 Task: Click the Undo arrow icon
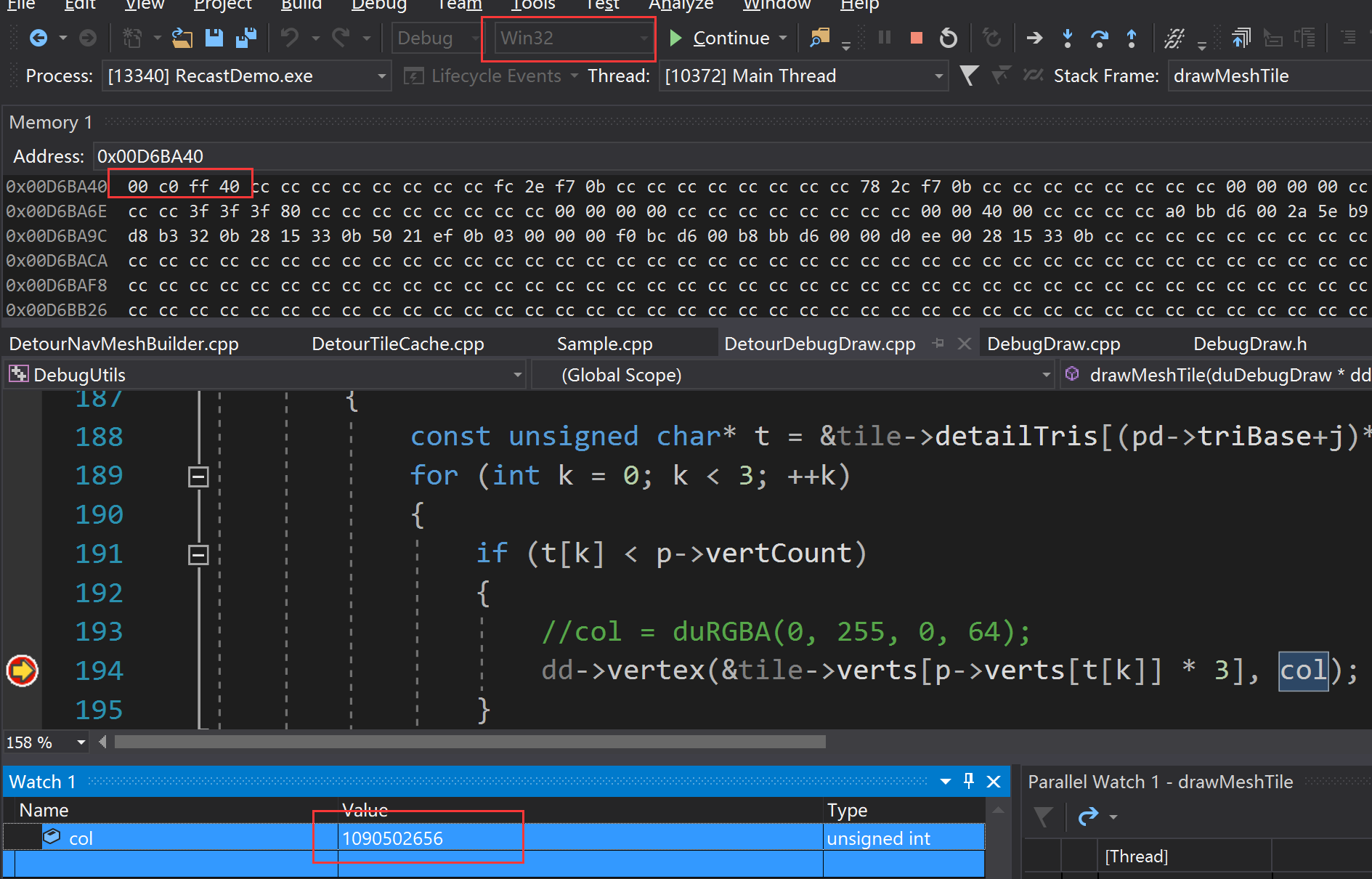pyautogui.click(x=289, y=38)
